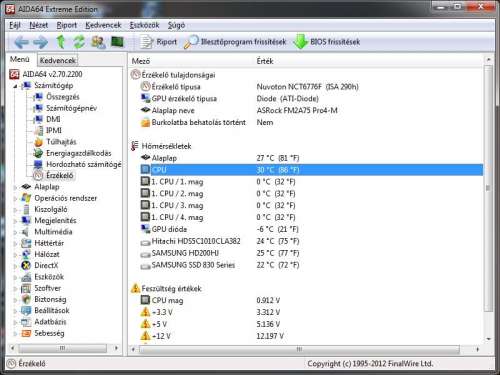Open the users toolbar icon
The height and width of the screenshot is (375, 500).
(x=98, y=42)
